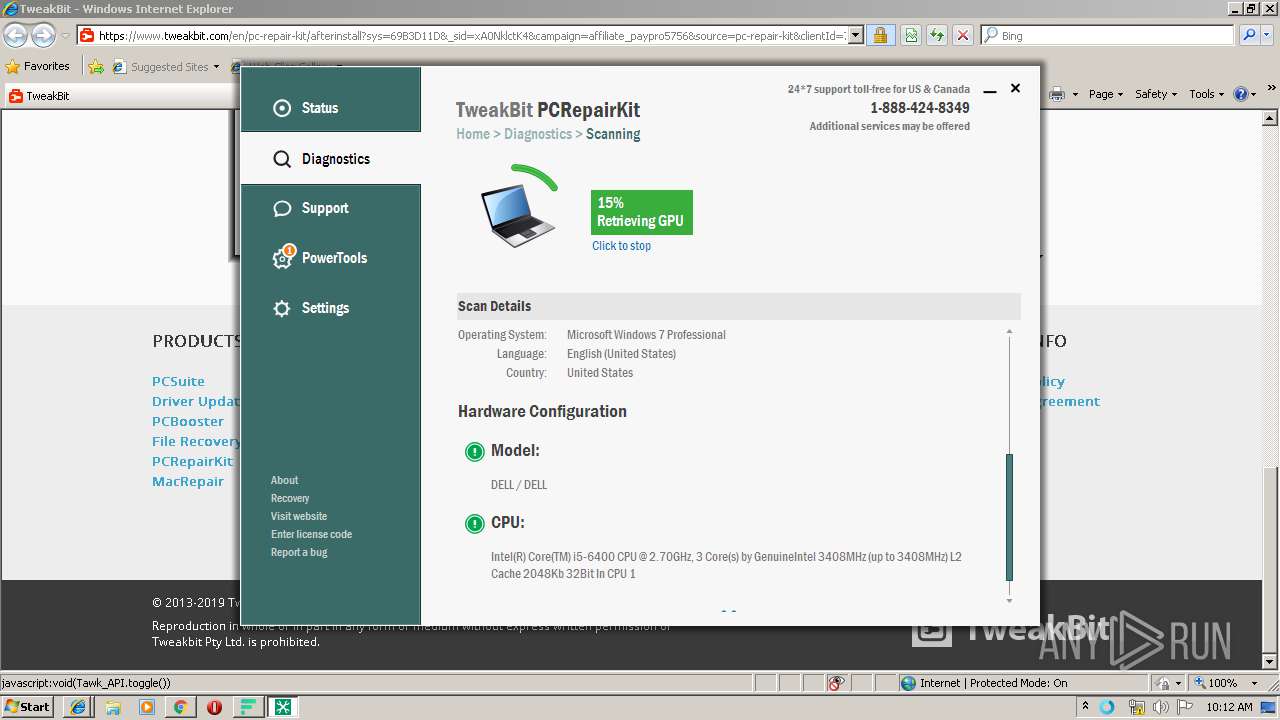Click the IE stop loading icon

pos(963,35)
